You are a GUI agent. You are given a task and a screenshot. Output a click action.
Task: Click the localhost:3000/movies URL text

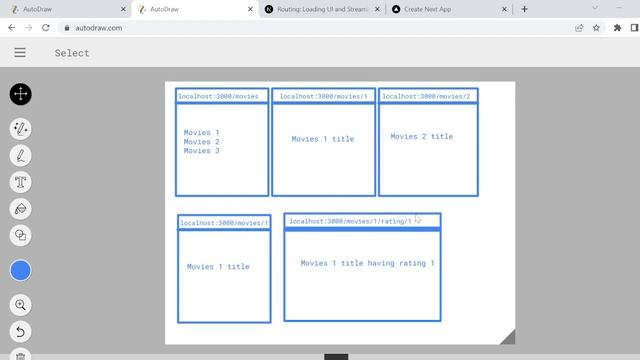coord(218,96)
